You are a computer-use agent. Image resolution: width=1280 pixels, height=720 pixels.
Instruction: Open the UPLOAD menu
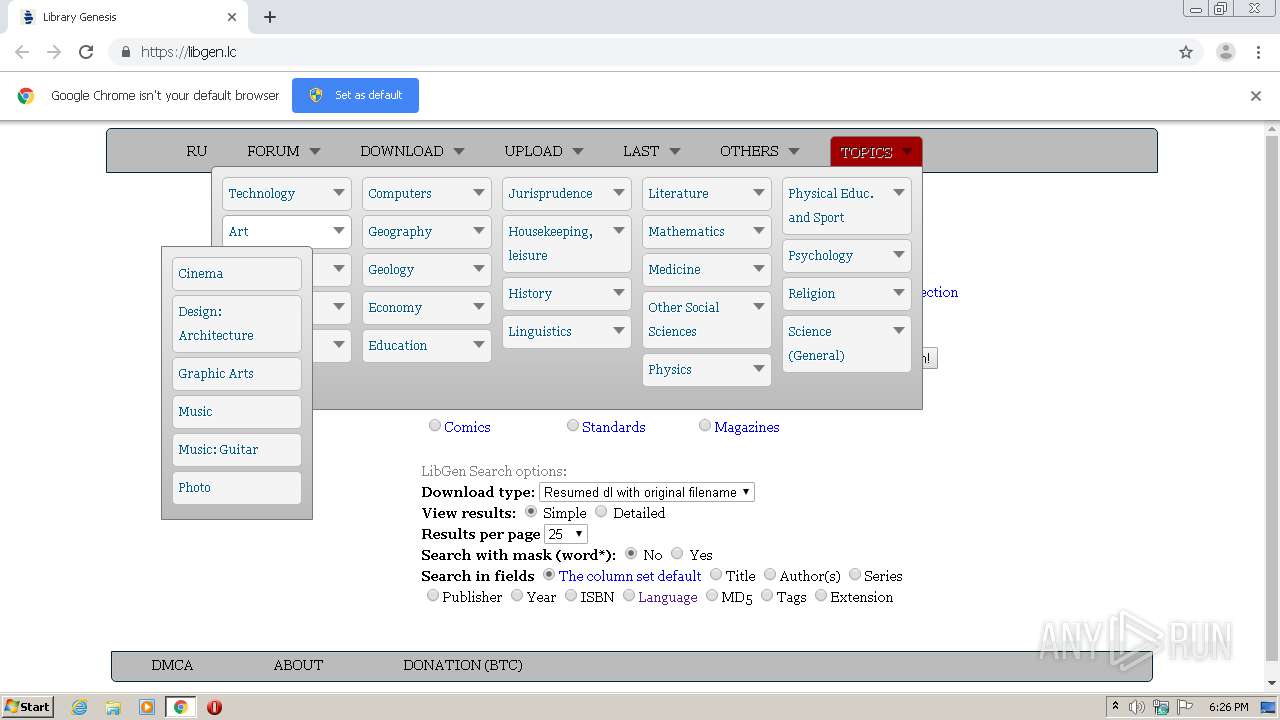[544, 151]
